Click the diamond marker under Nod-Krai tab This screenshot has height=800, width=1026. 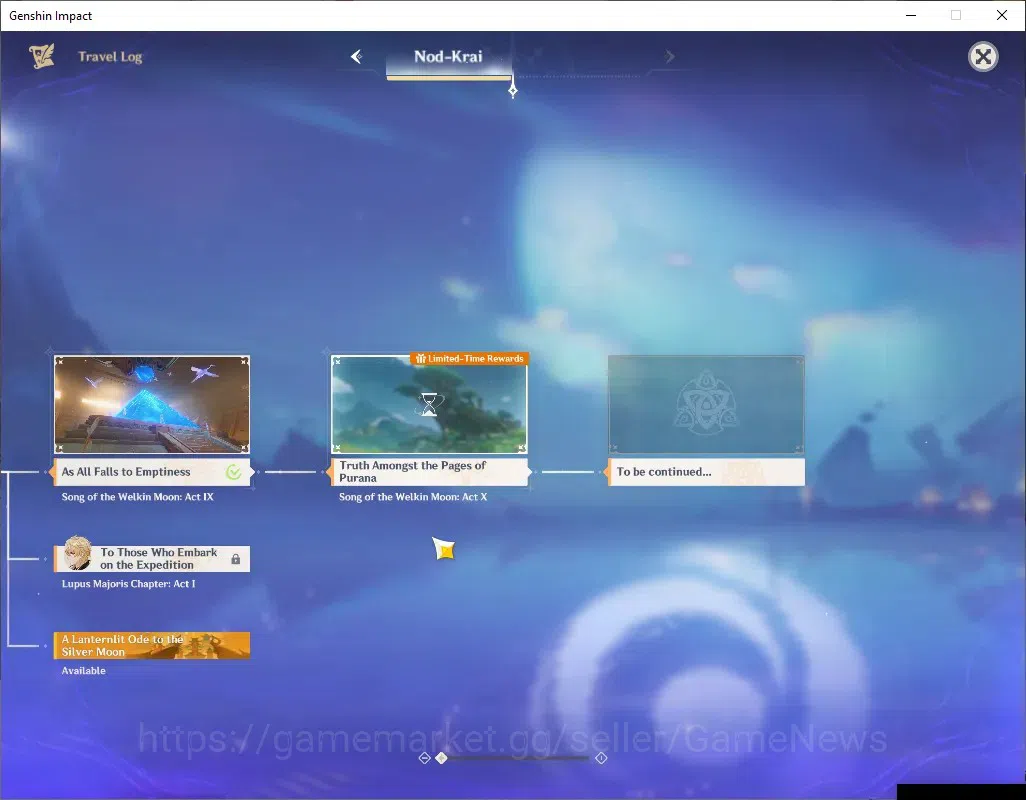[513, 90]
